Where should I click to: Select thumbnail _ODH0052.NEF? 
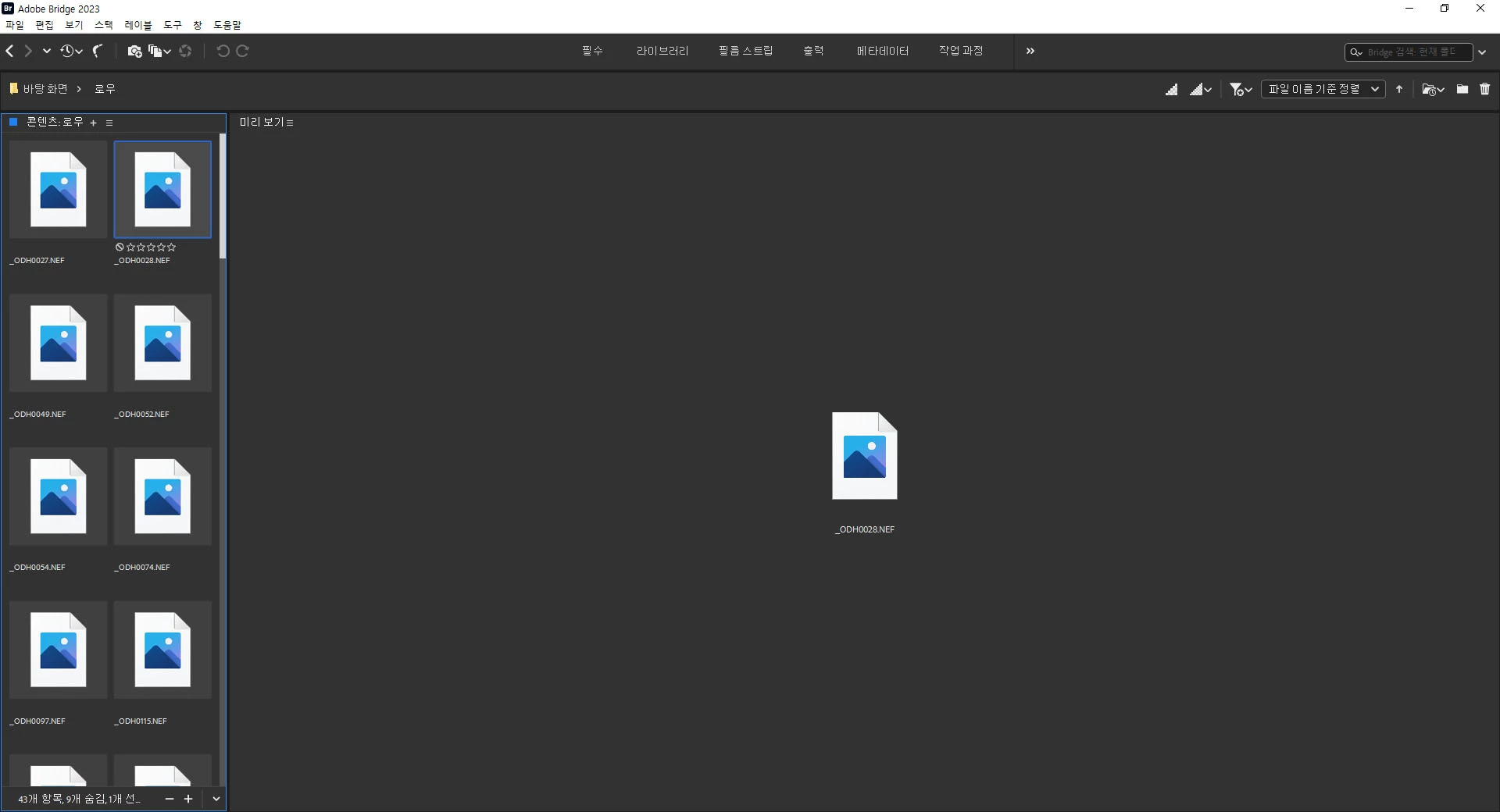pos(162,343)
